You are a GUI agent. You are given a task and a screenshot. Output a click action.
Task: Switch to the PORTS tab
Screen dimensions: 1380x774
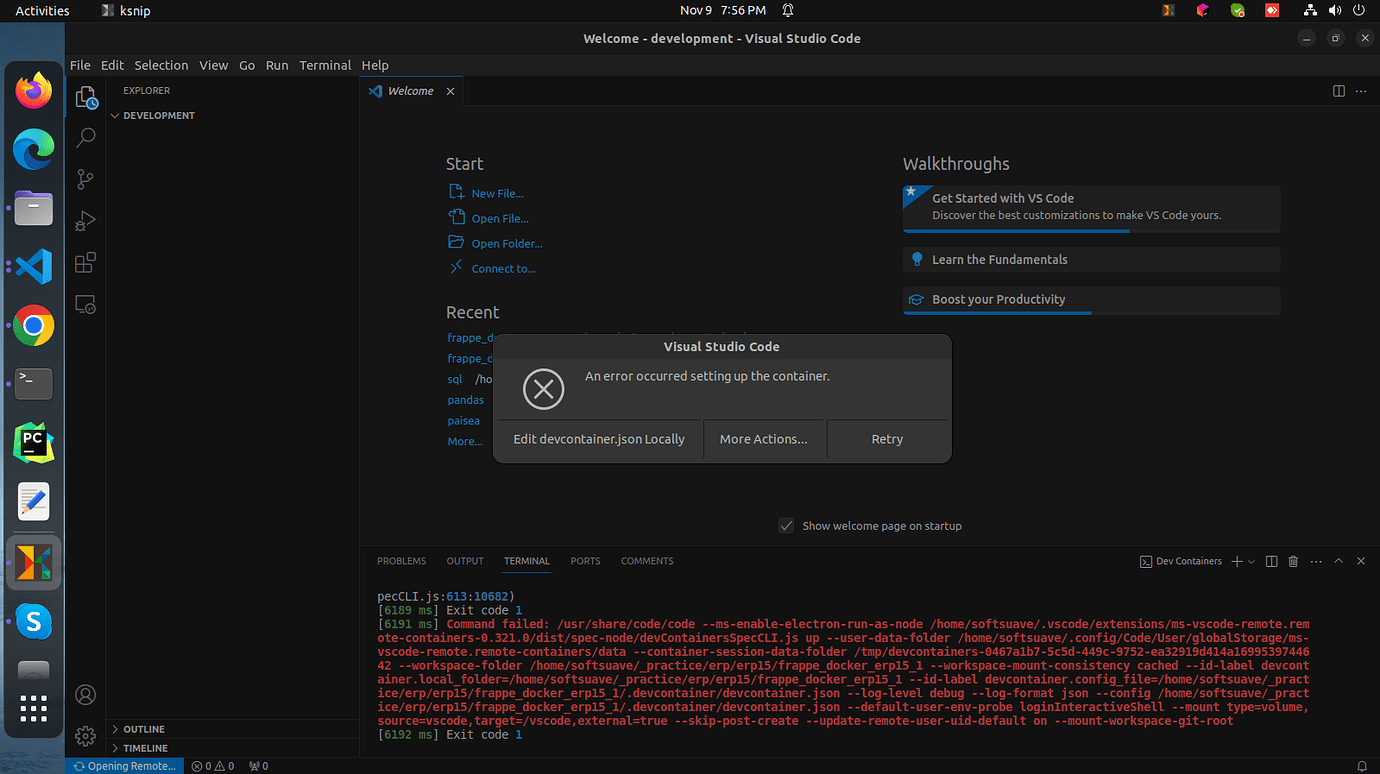tap(585, 561)
